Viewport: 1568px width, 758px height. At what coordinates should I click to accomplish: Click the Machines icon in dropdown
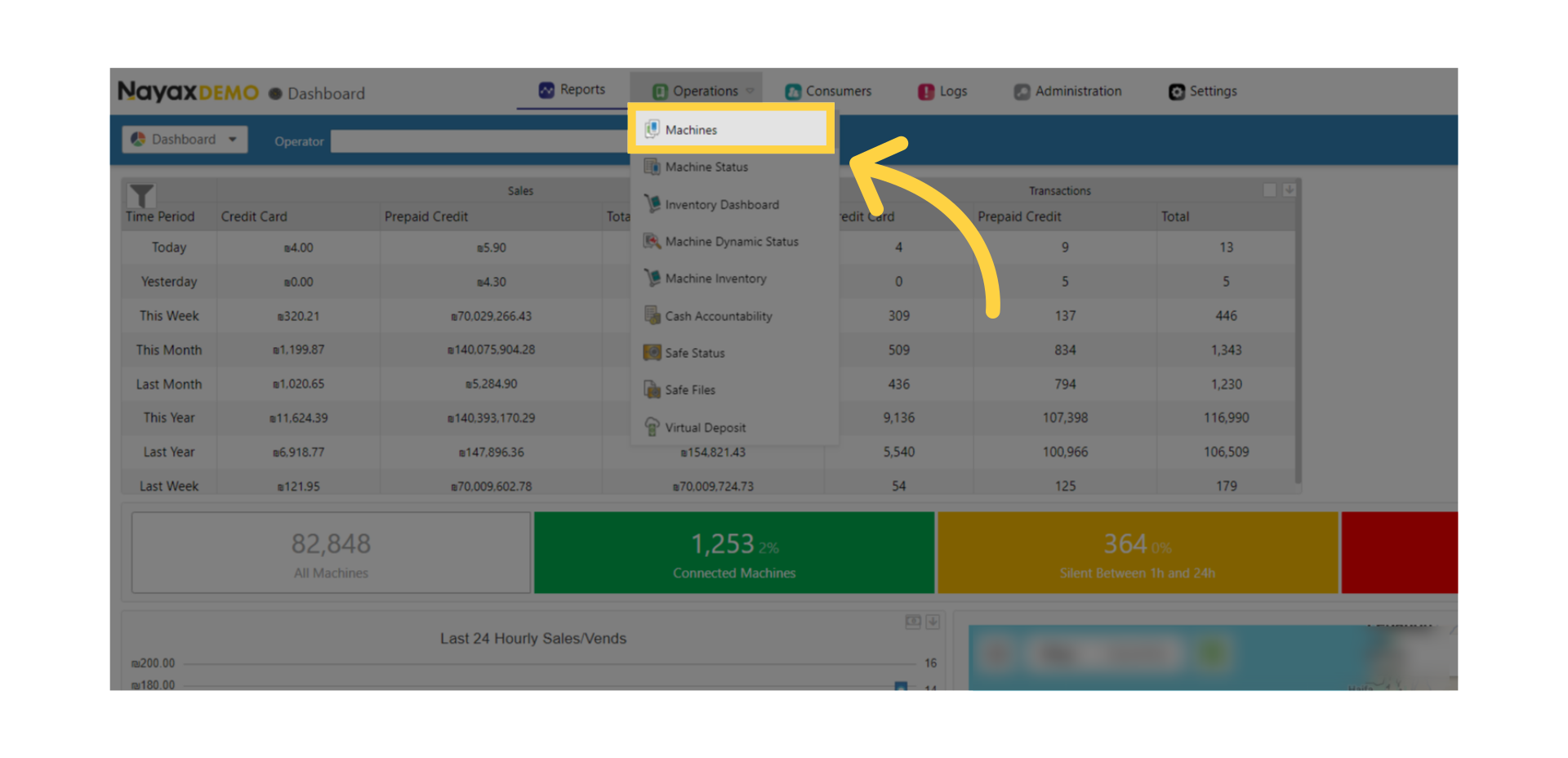coord(652,128)
